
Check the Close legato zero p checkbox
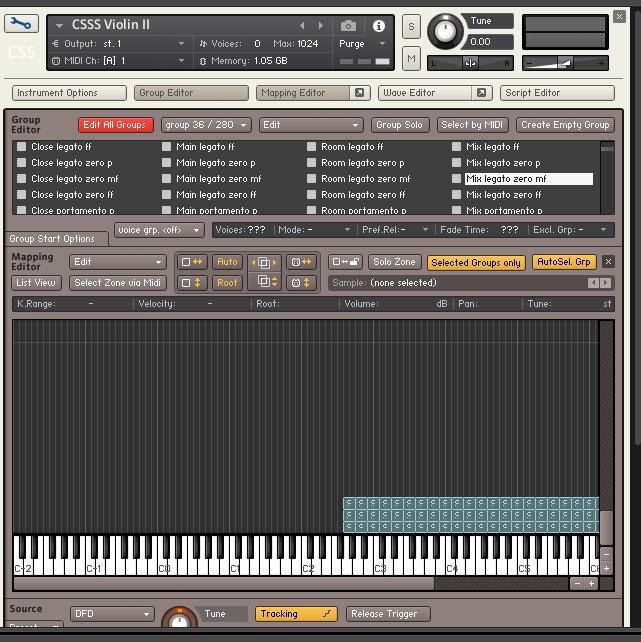point(22,163)
